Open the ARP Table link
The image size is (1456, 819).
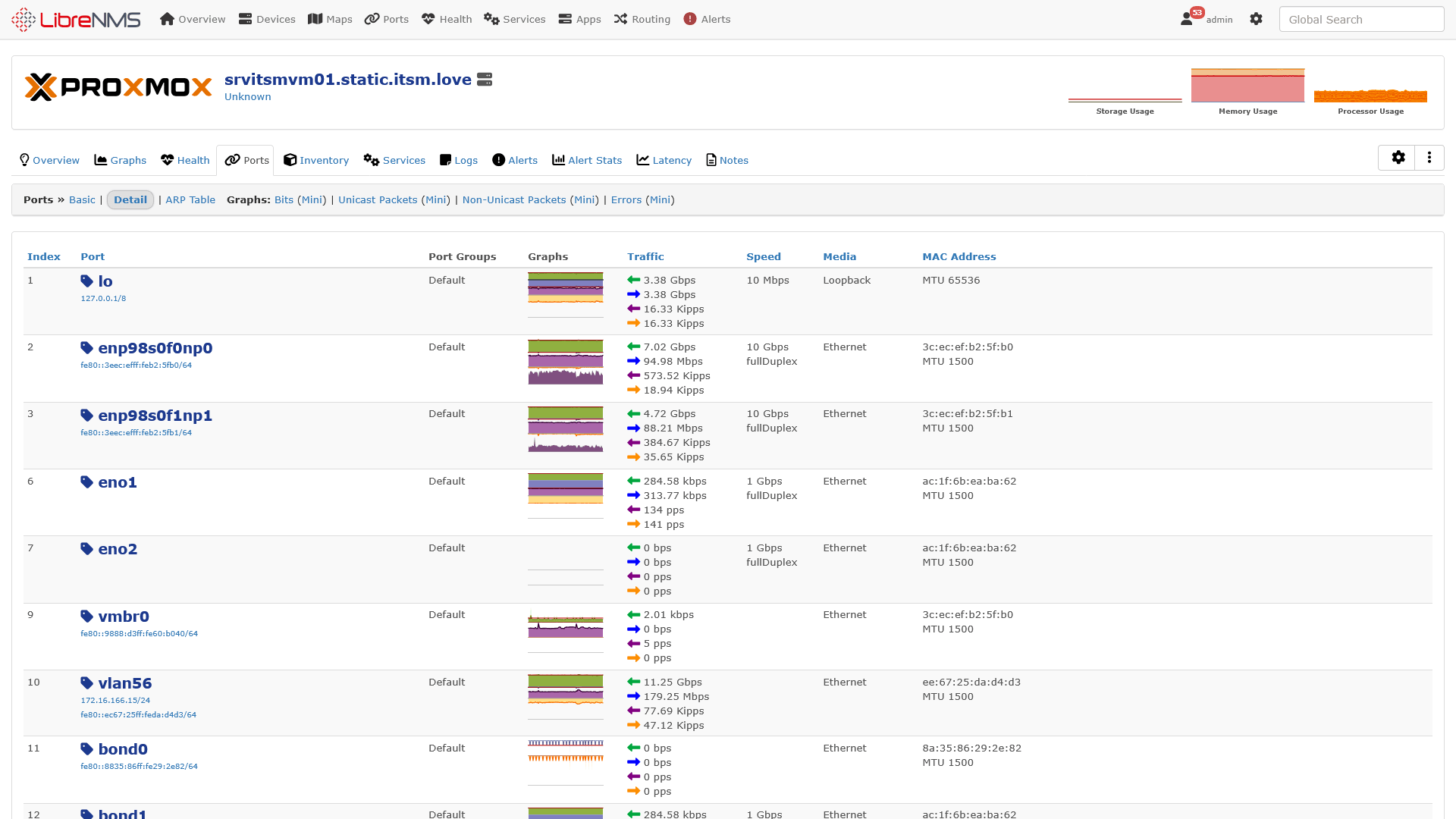click(190, 200)
